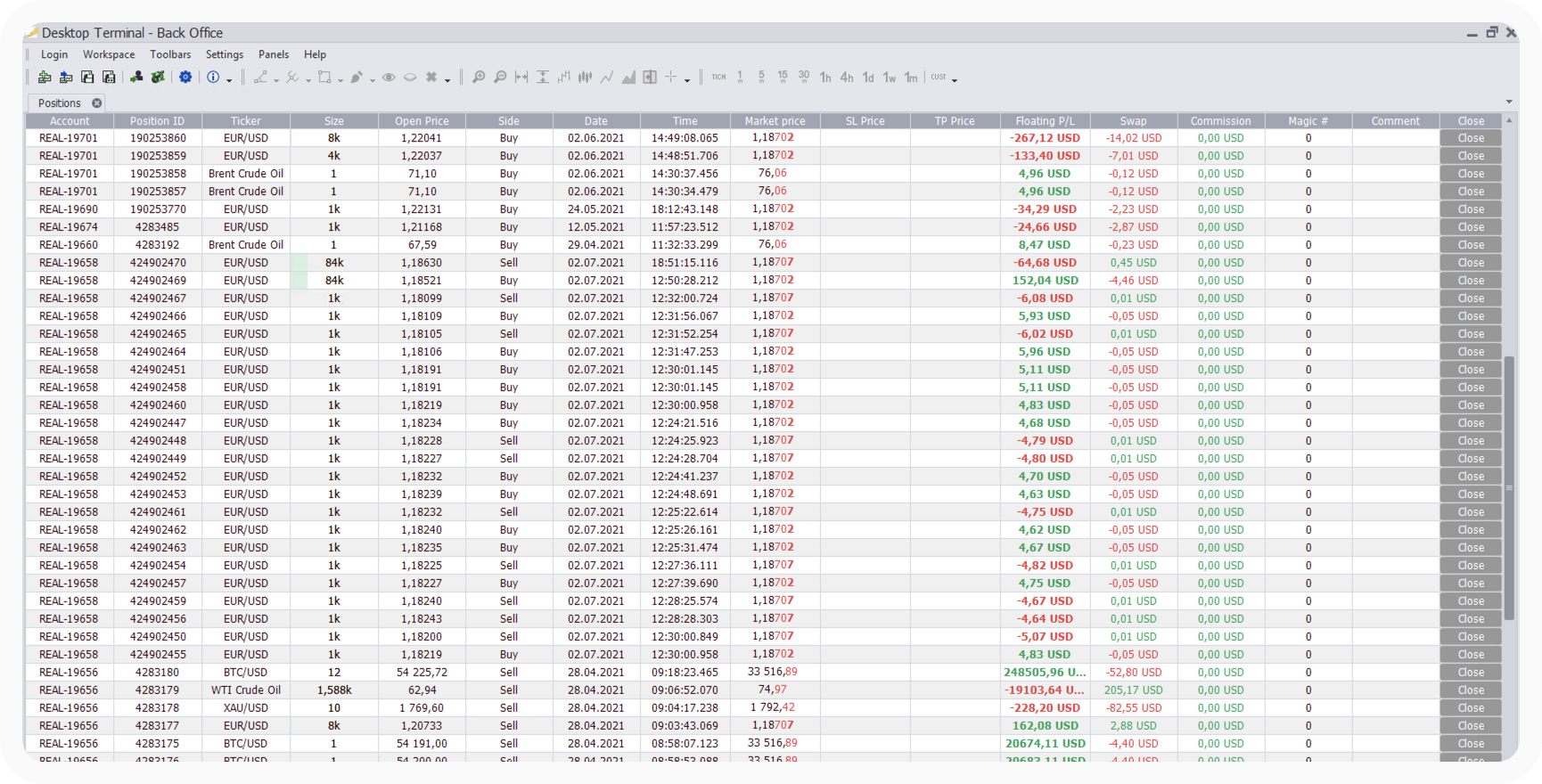Click the blue gear settings icon
Screen dimensions: 1542x784
tap(185, 78)
